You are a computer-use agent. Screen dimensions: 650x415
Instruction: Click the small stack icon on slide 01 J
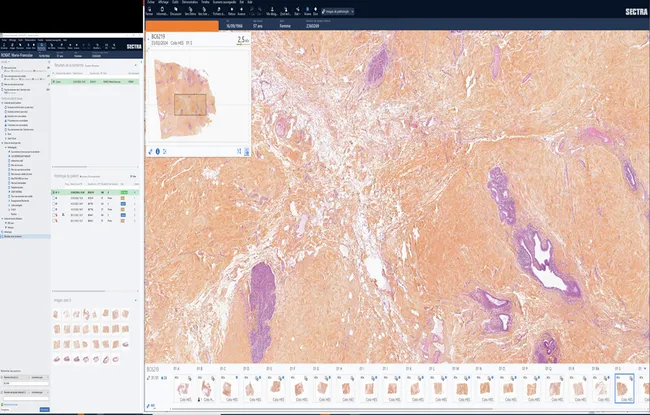point(396,378)
